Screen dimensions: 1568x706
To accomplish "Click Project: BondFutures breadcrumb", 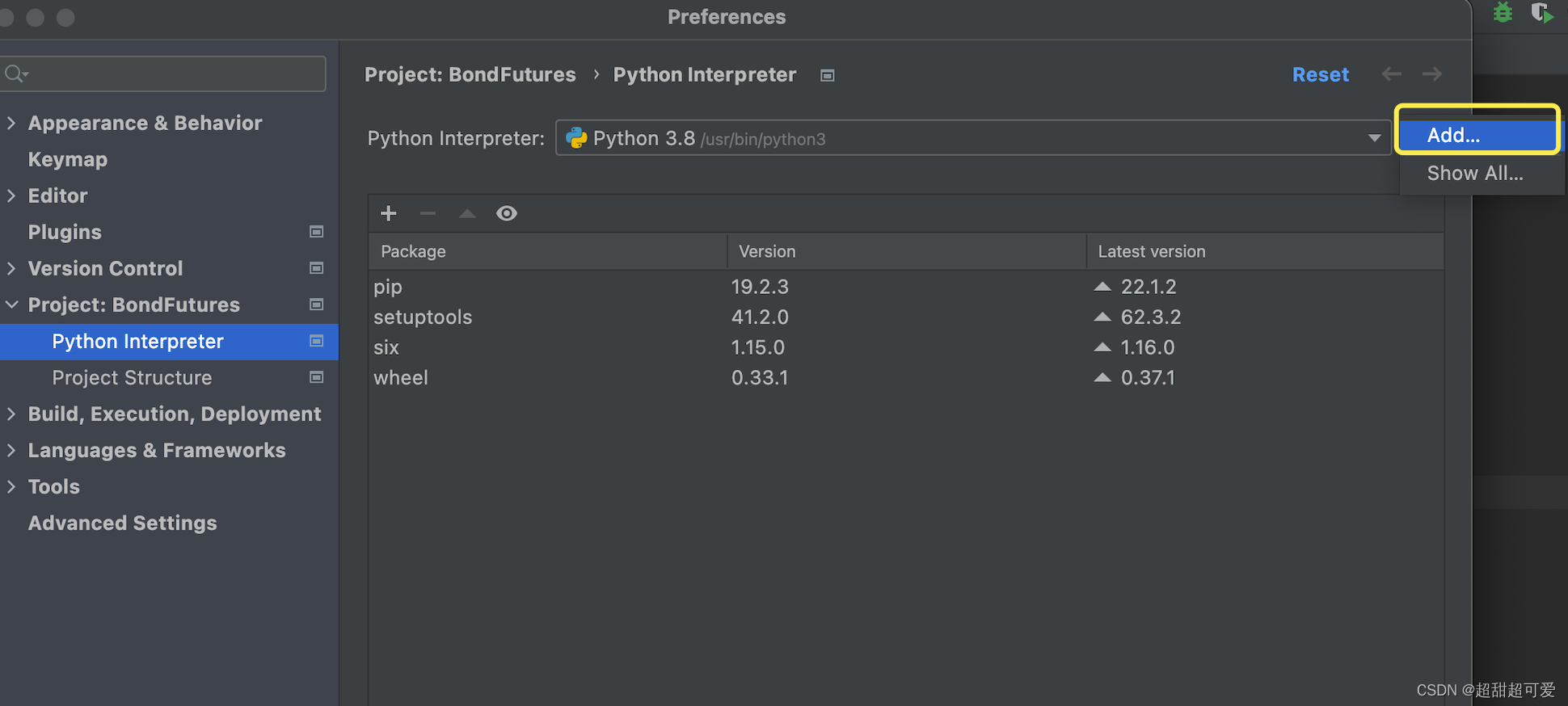I will [470, 74].
